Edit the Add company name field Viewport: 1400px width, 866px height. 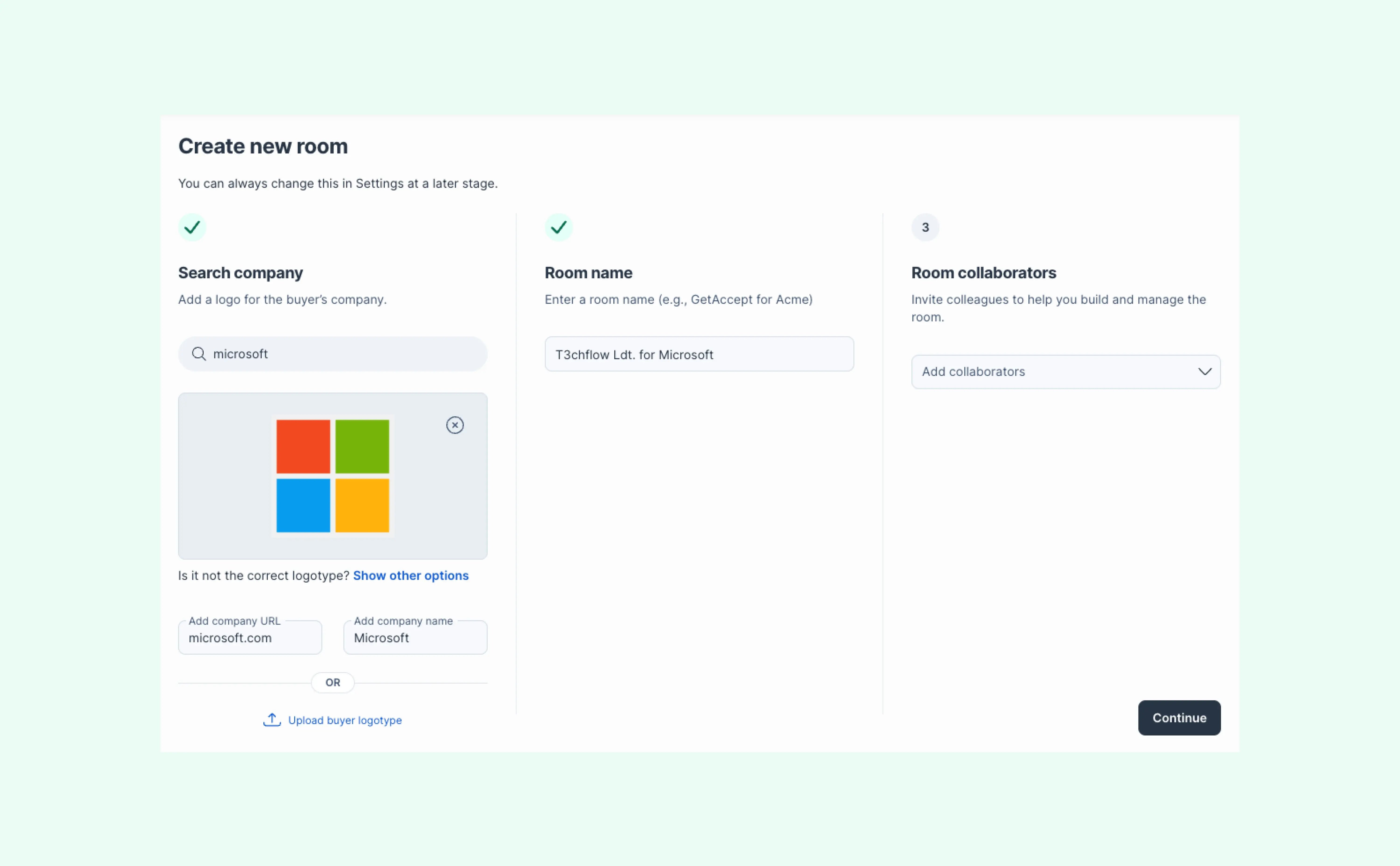415,637
